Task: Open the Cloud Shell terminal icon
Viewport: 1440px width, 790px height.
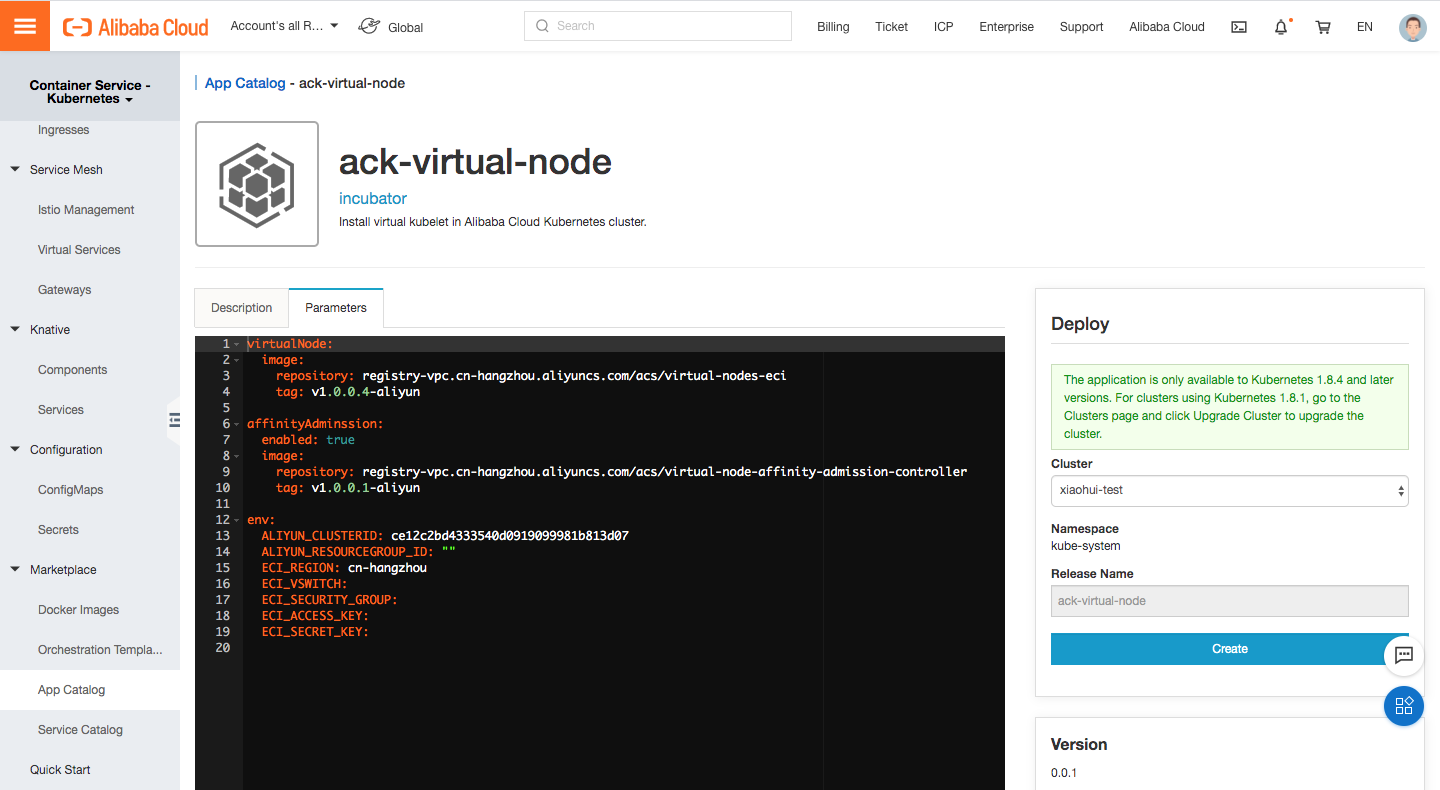Action: click(x=1239, y=27)
